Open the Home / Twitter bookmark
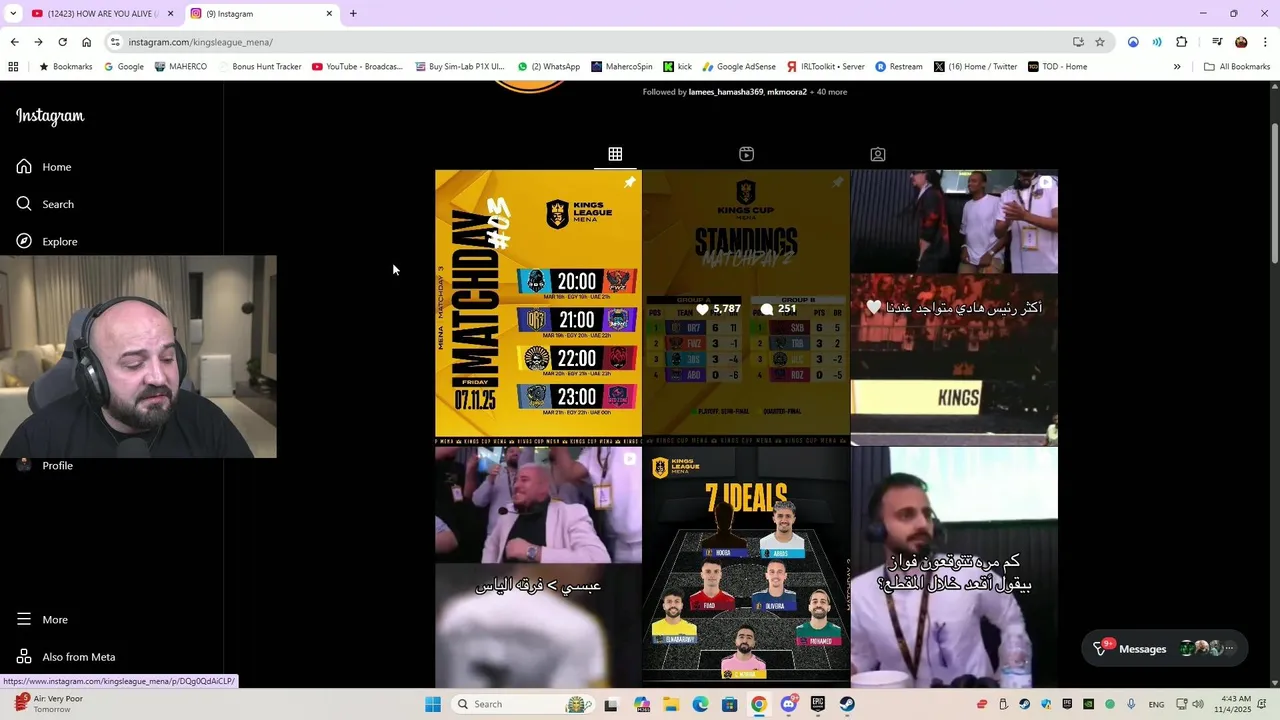Viewport: 1280px width, 720px height. coord(976,67)
